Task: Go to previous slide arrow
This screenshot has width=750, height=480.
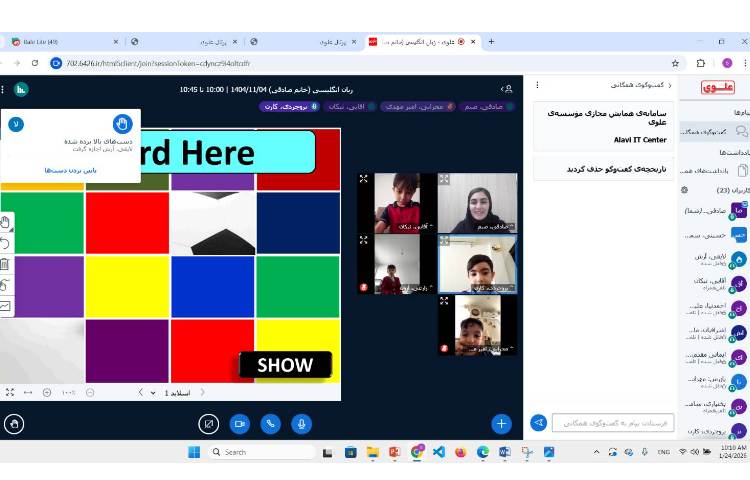Action: click(x=141, y=393)
